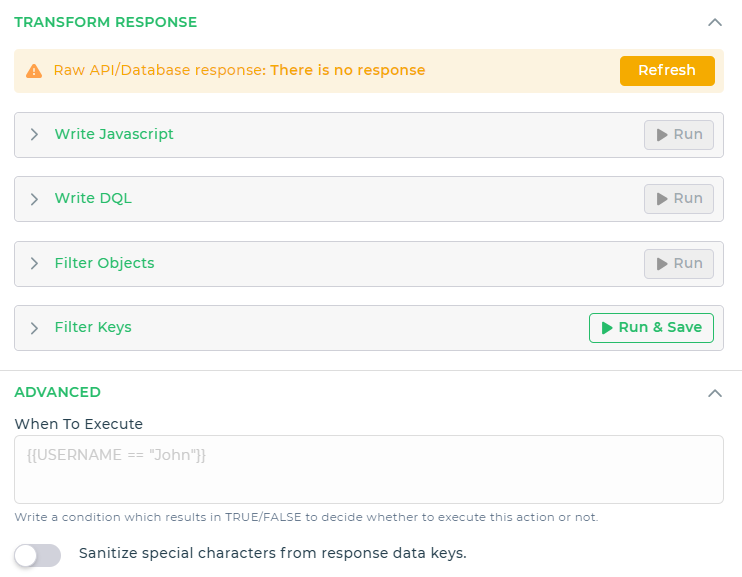The height and width of the screenshot is (577, 742).
Task: Expand the Filter Keys row chevron
Action: 34,328
